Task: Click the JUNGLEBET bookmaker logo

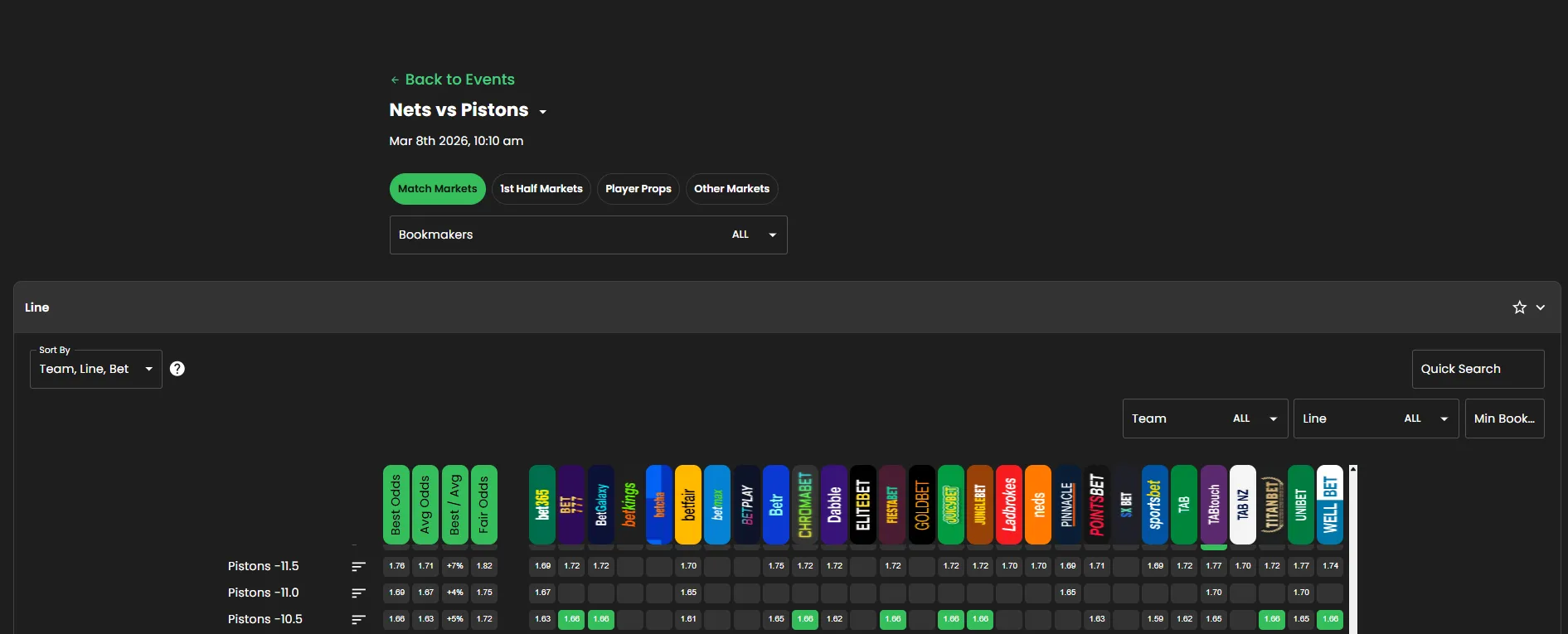Action: [980, 505]
